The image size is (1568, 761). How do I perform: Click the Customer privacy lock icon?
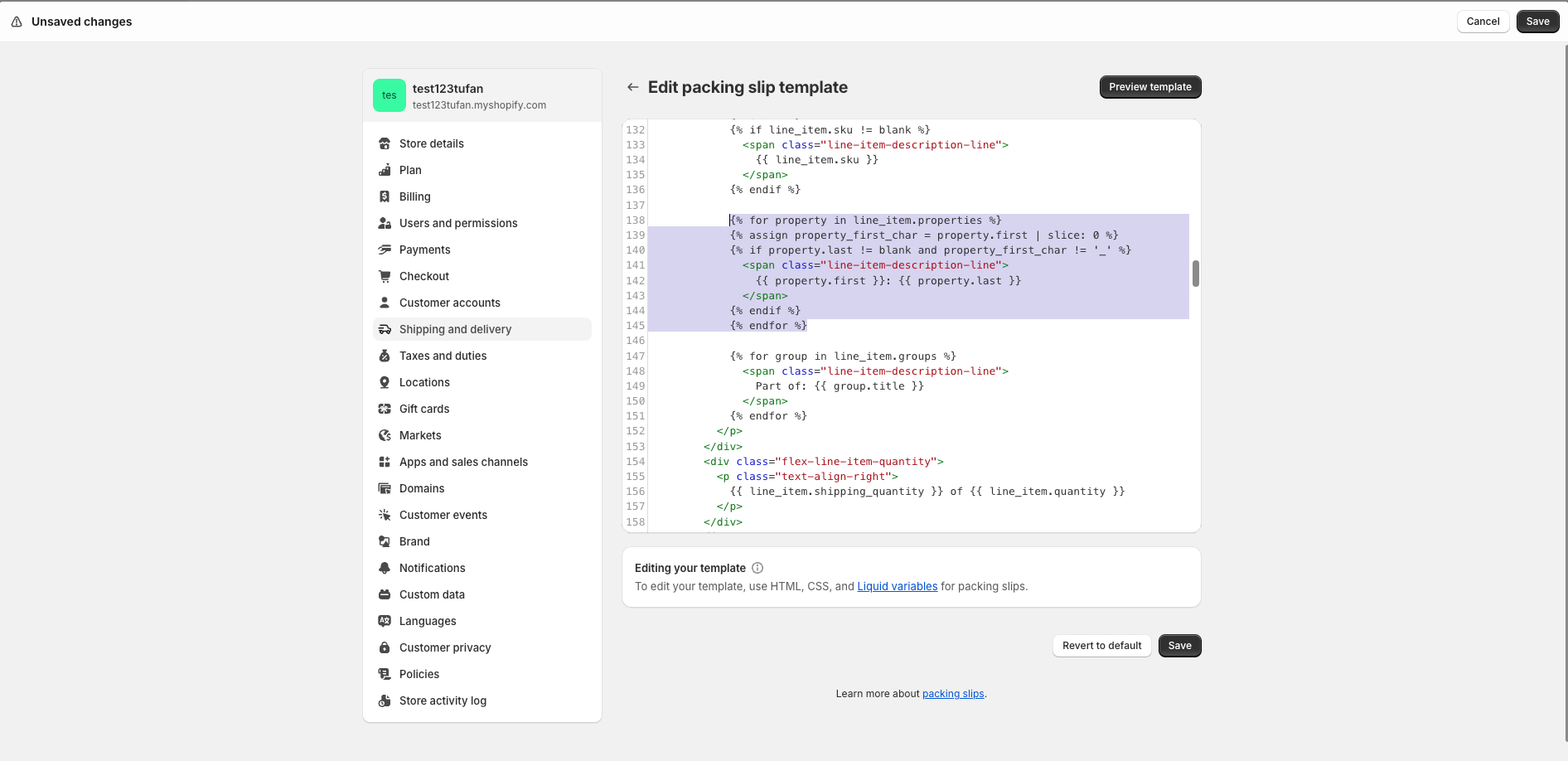(x=385, y=647)
